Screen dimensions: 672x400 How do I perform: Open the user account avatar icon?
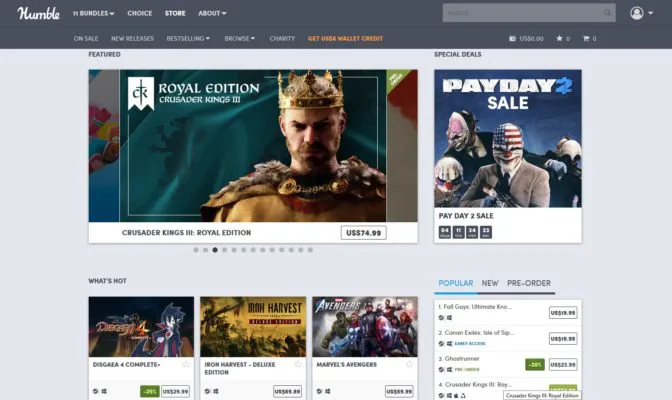tap(636, 13)
